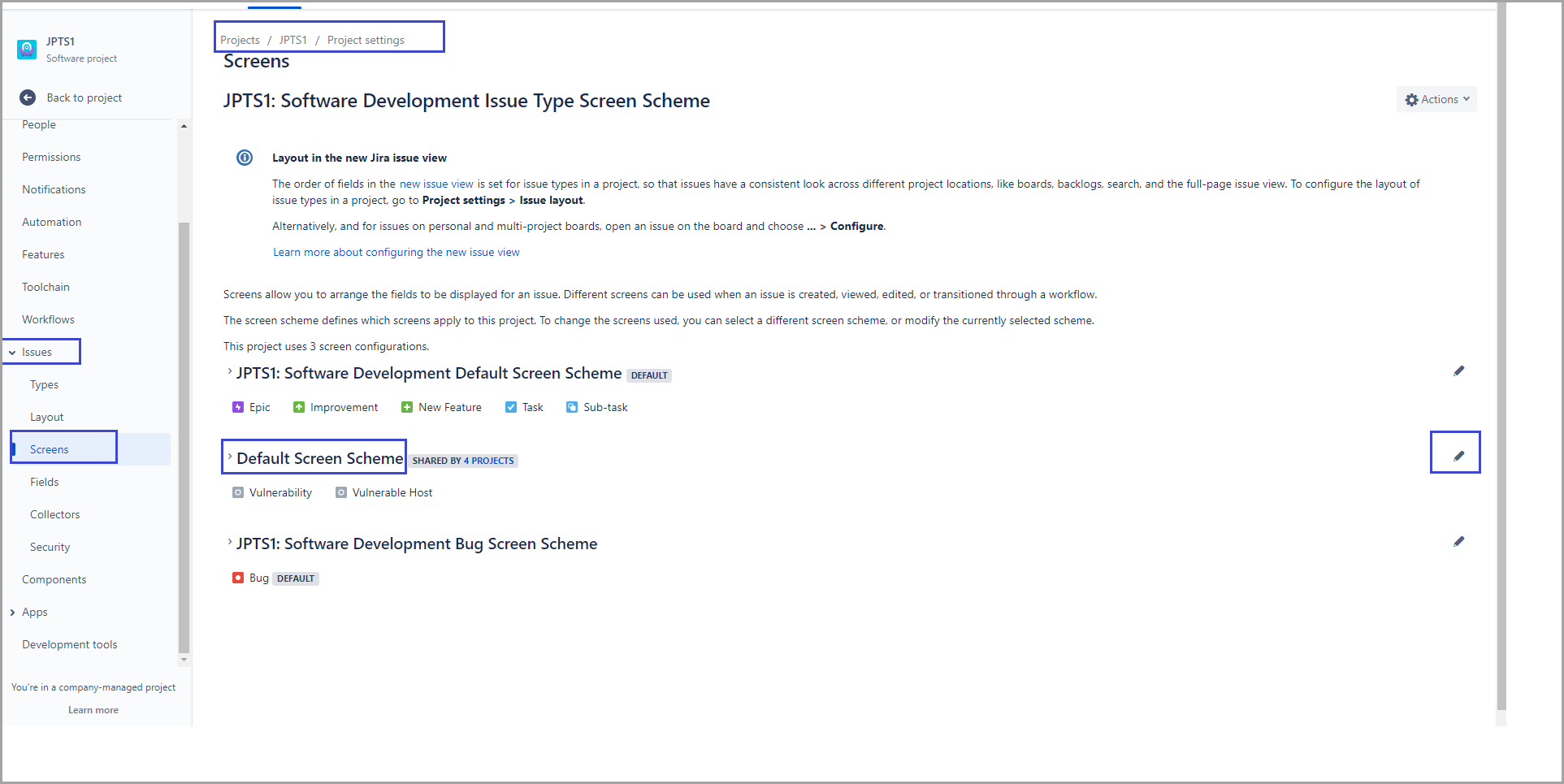Select Types under Issues
The width and height of the screenshot is (1564, 784).
click(x=44, y=384)
